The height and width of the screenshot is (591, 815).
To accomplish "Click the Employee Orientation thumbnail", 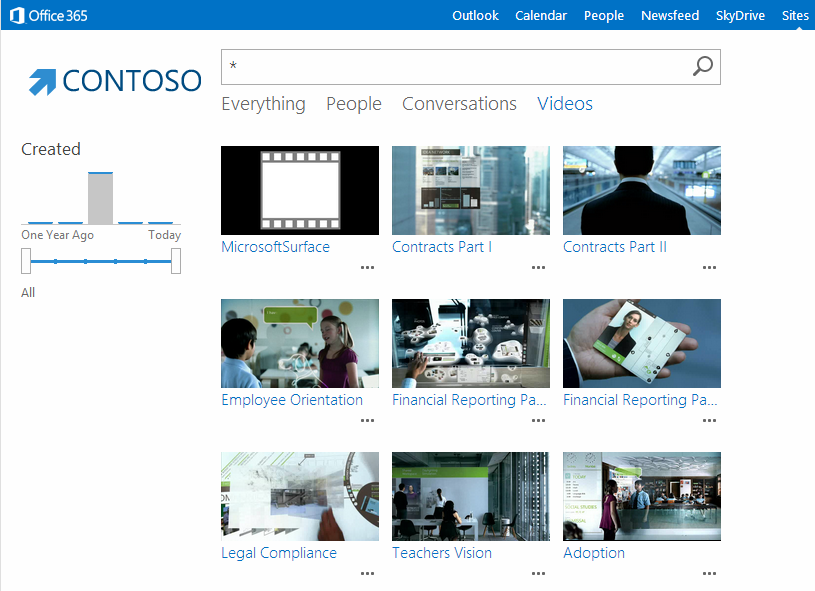I will pos(300,343).
